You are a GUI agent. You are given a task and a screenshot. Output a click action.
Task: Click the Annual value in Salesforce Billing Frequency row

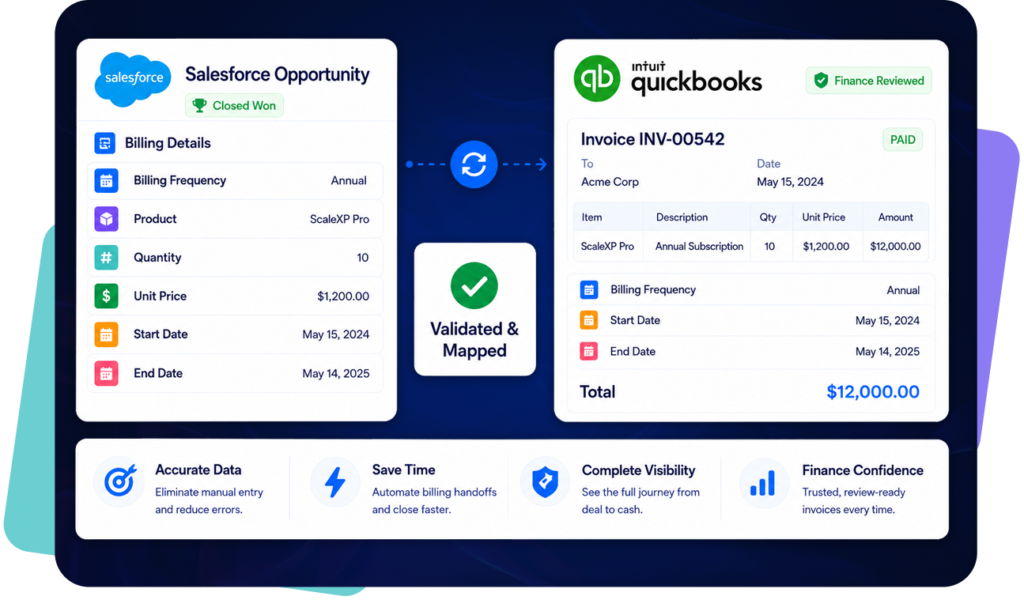coord(349,181)
